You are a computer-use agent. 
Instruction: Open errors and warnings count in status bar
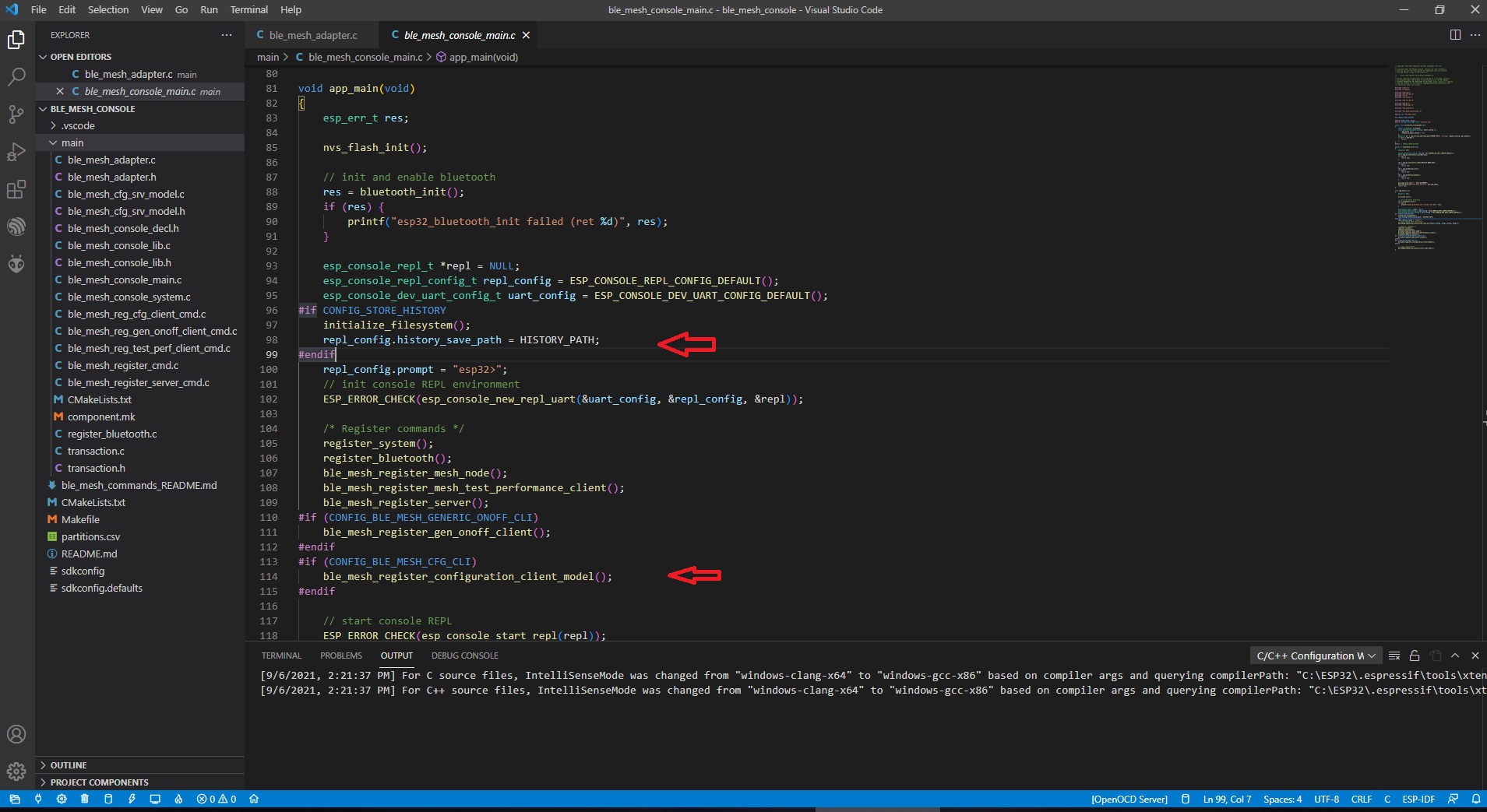[217, 799]
